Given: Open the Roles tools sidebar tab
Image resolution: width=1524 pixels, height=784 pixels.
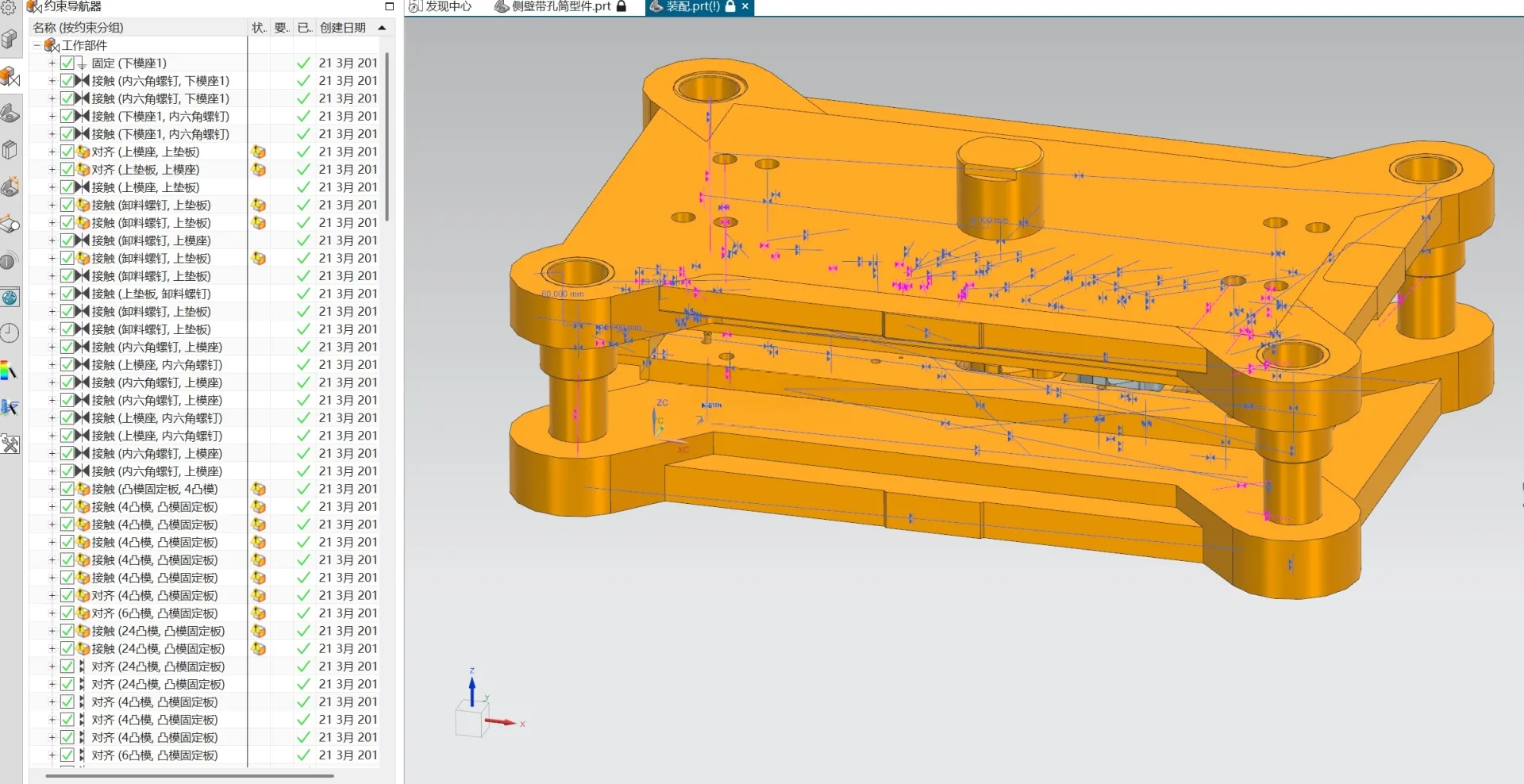Looking at the screenshot, I should tap(10, 444).
